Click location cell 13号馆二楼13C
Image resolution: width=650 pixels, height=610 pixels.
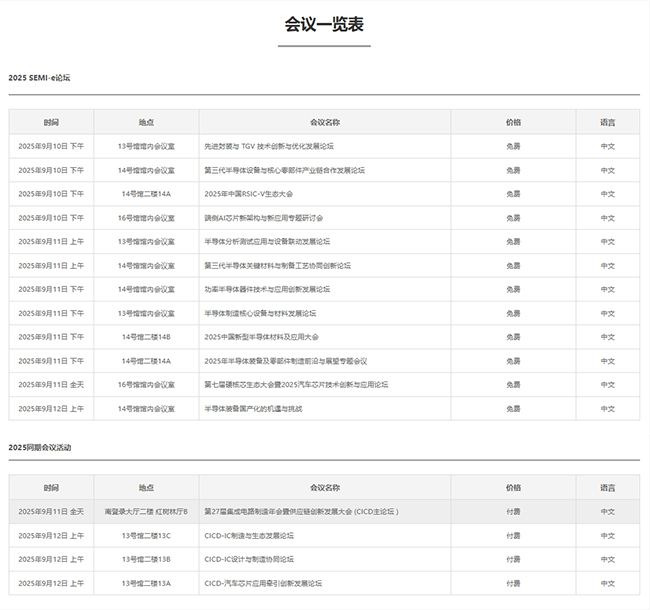click(146, 536)
